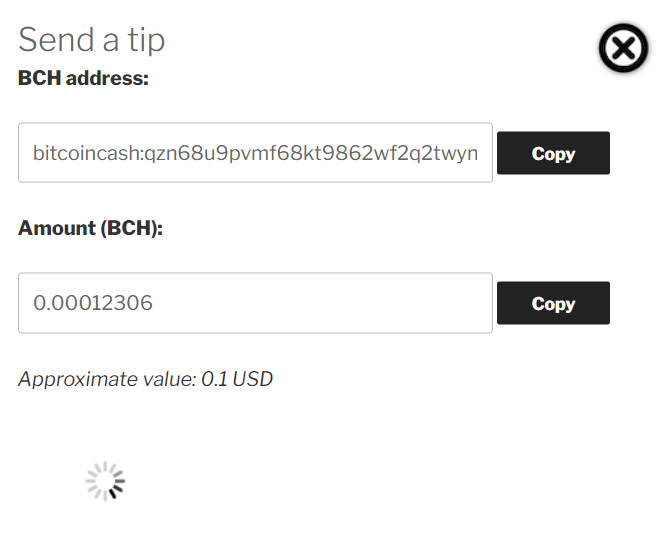
Task: Place cursor on the 0.00012306 value
Action: click(x=93, y=303)
